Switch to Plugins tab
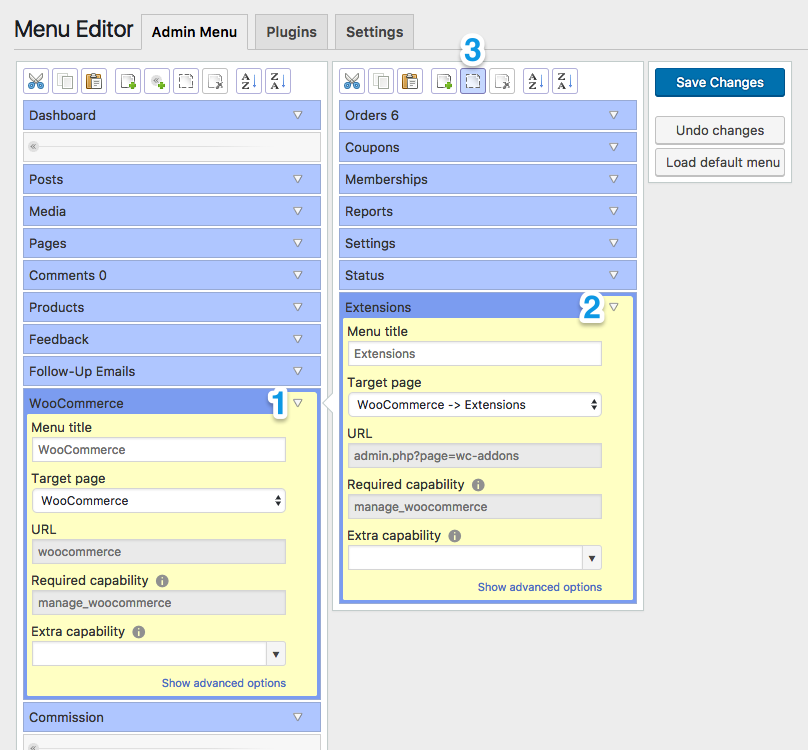Image resolution: width=808 pixels, height=750 pixels. click(x=291, y=32)
